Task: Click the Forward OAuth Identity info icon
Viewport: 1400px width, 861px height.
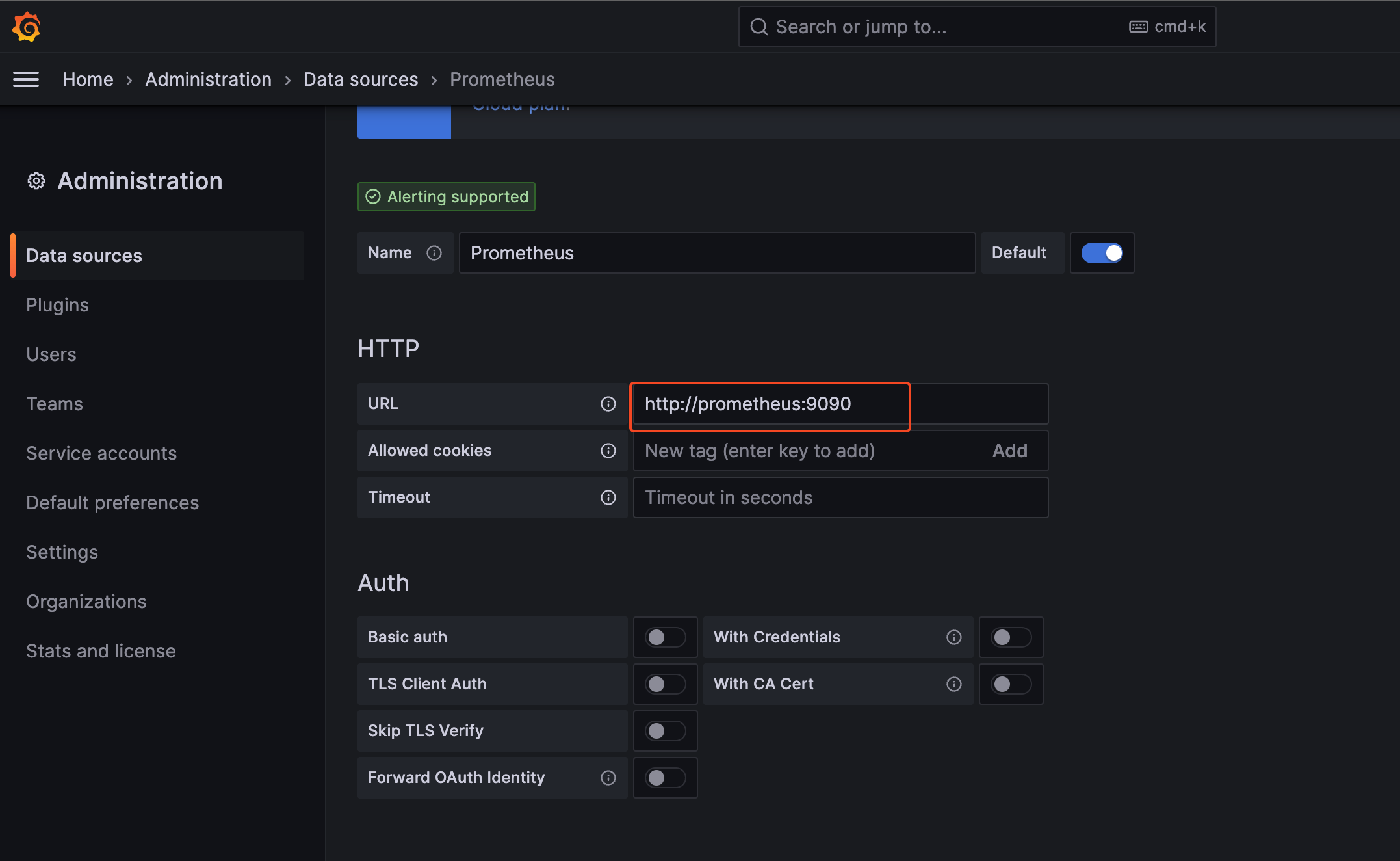Action: click(x=608, y=778)
